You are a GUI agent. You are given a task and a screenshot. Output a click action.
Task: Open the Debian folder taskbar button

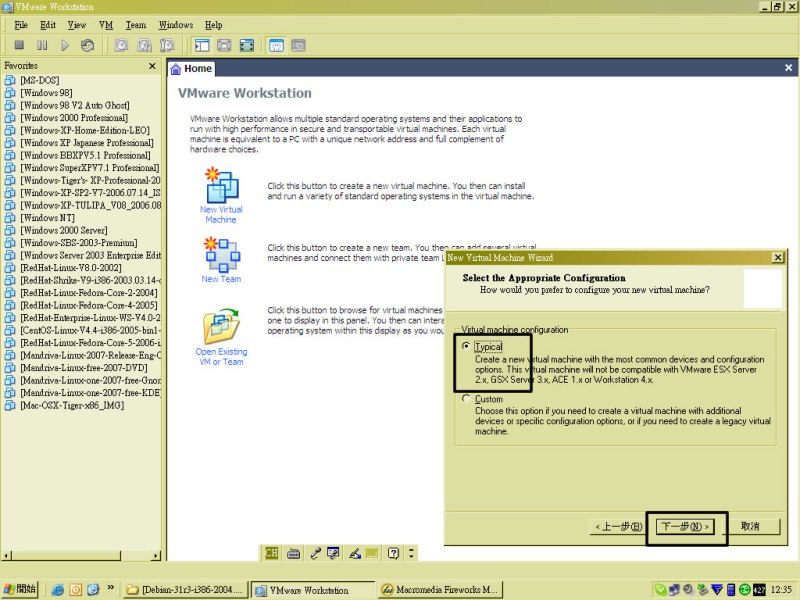coord(185,590)
